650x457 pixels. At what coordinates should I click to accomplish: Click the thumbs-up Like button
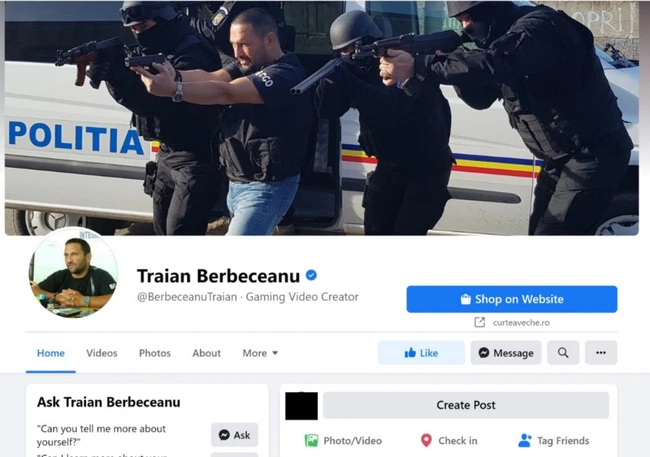(x=421, y=352)
